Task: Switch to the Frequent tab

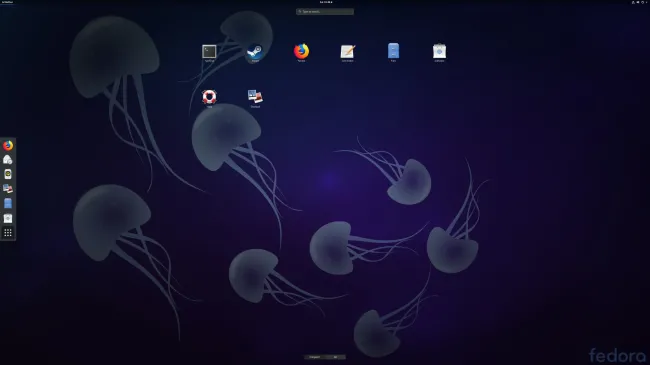Action: pyautogui.click(x=315, y=357)
